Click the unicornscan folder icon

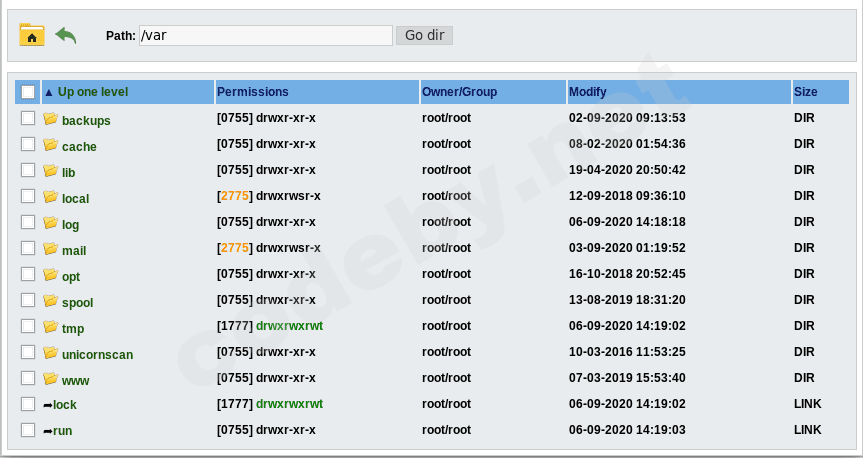[x=51, y=352]
